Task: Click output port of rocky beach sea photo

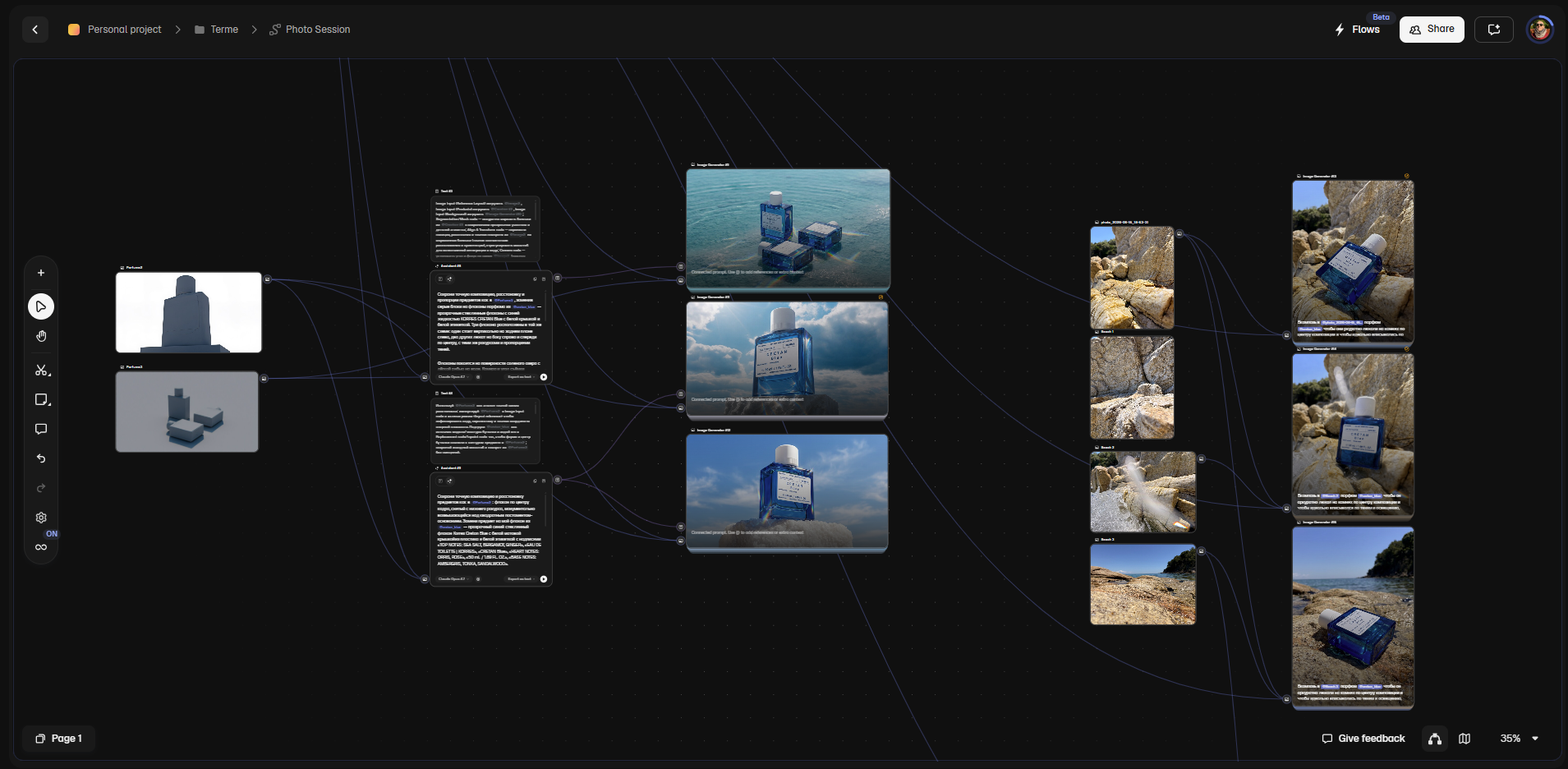Action: [x=1201, y=551]
